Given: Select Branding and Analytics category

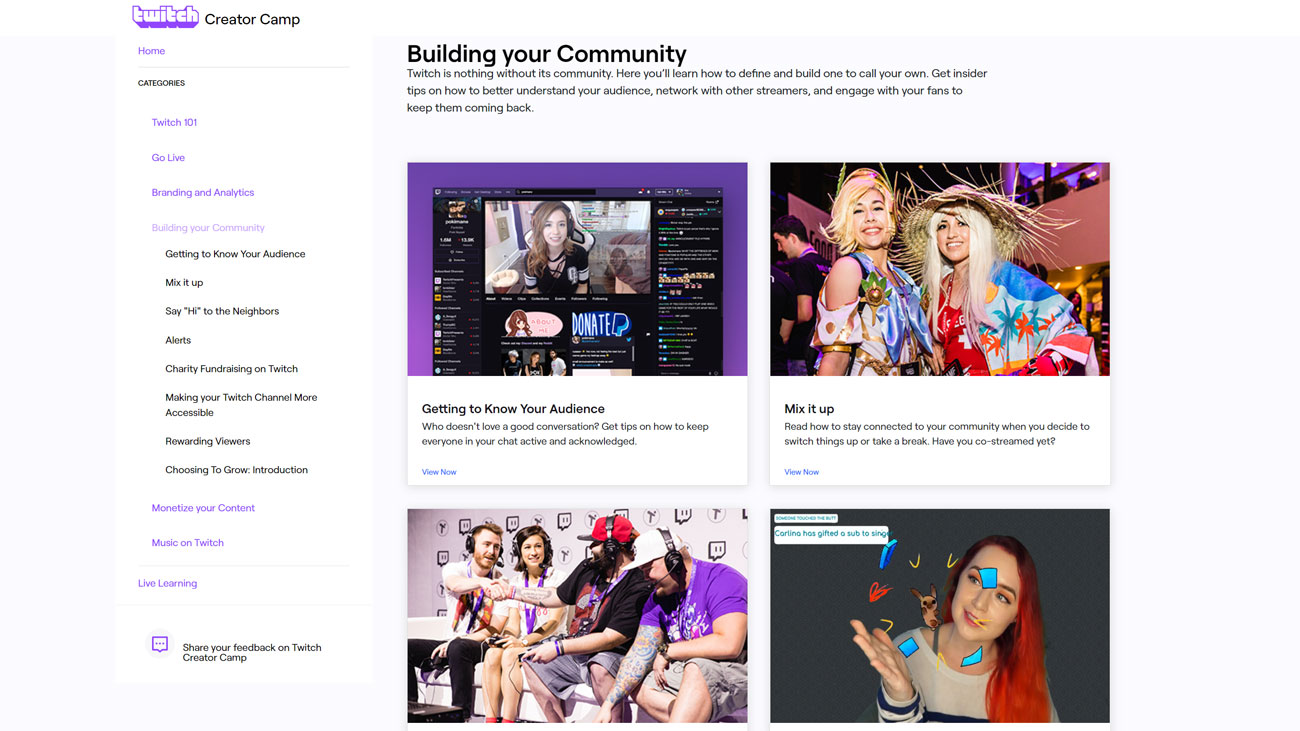Looking at the screenshot, I should click(203, 192).
